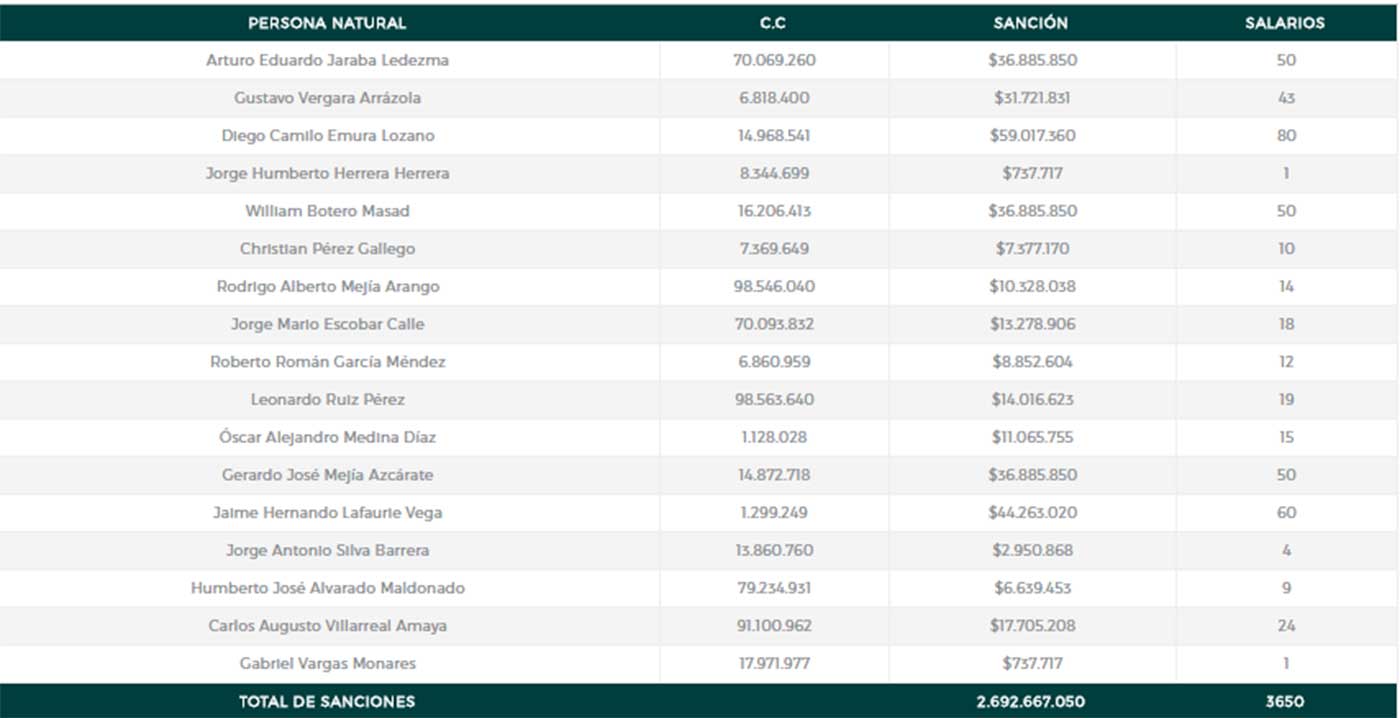Click Óscar Alejandro Medina Díaz's salarios value
This screenshot has height=718, width=1400.
[x=1286, y=437]
